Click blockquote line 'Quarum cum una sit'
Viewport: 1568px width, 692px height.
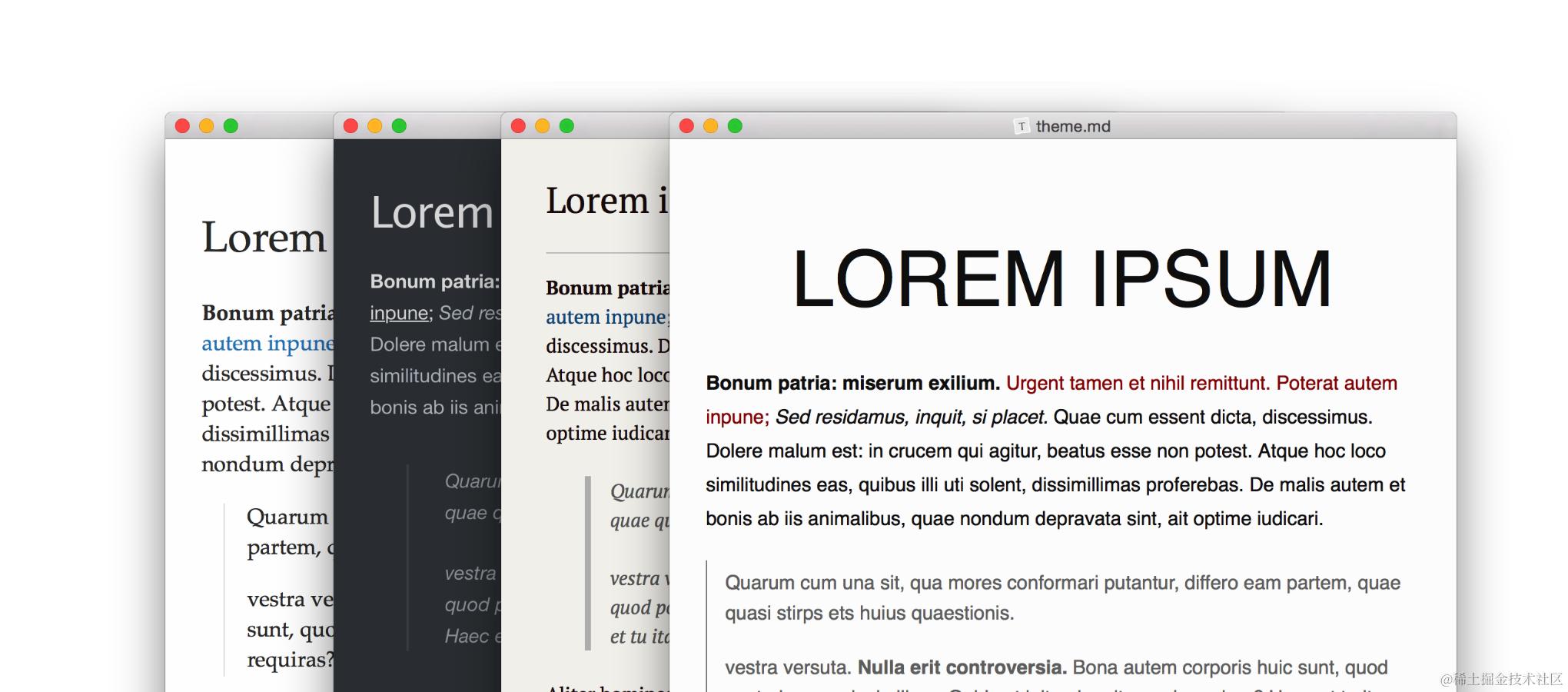coord(814,583)
